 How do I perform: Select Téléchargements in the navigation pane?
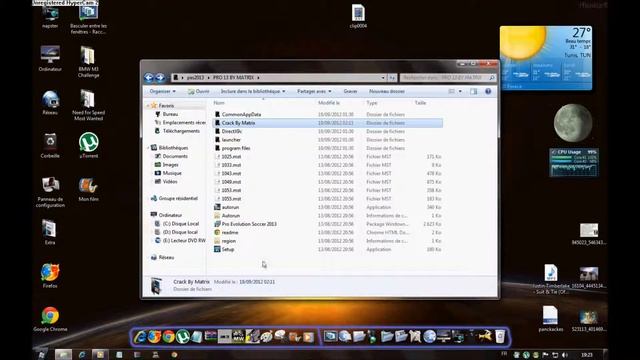[x=177, y=131]
